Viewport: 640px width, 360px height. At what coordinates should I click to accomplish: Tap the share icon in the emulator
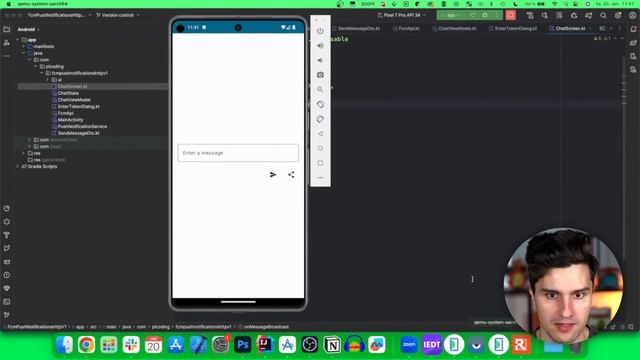(x=291, y=175)
